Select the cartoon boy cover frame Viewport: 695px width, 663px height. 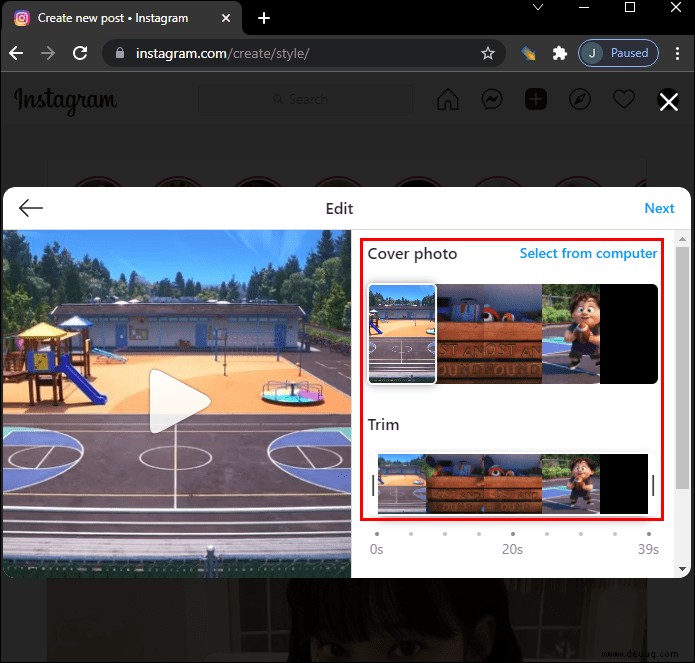[571, 334]
